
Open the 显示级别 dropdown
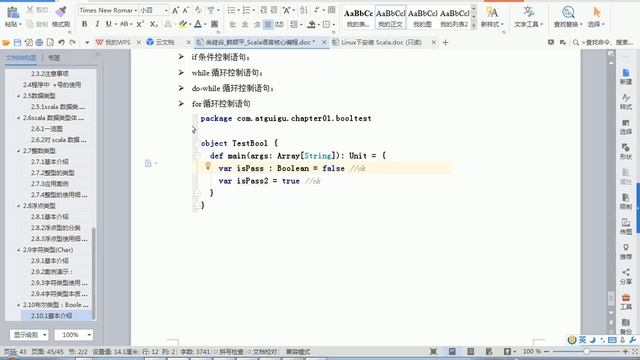(x=29, y=335)
